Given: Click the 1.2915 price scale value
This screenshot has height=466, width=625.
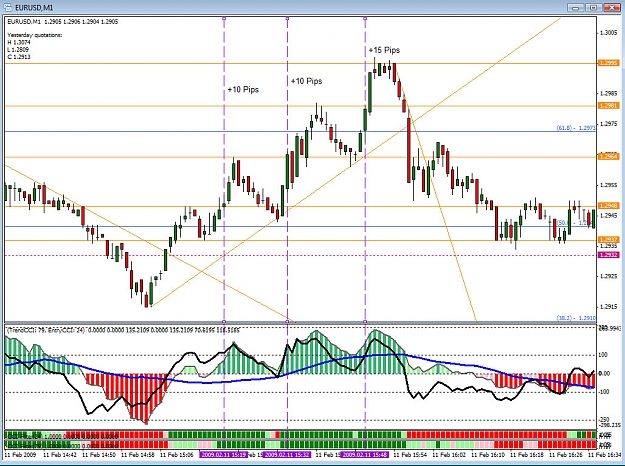Looking at the screenshot, I should 609,307.
